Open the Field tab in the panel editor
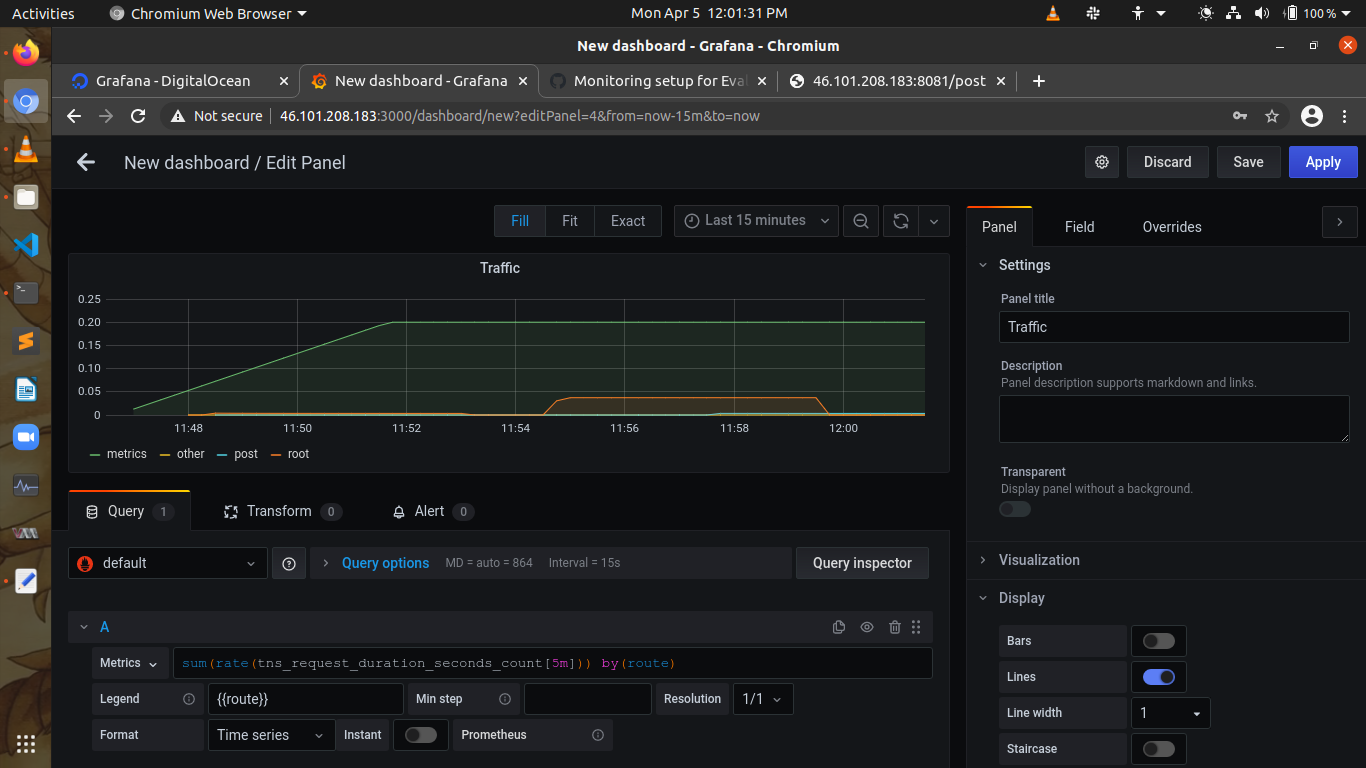Viewport: 1366px width, 768px height. pos(1079,227)
